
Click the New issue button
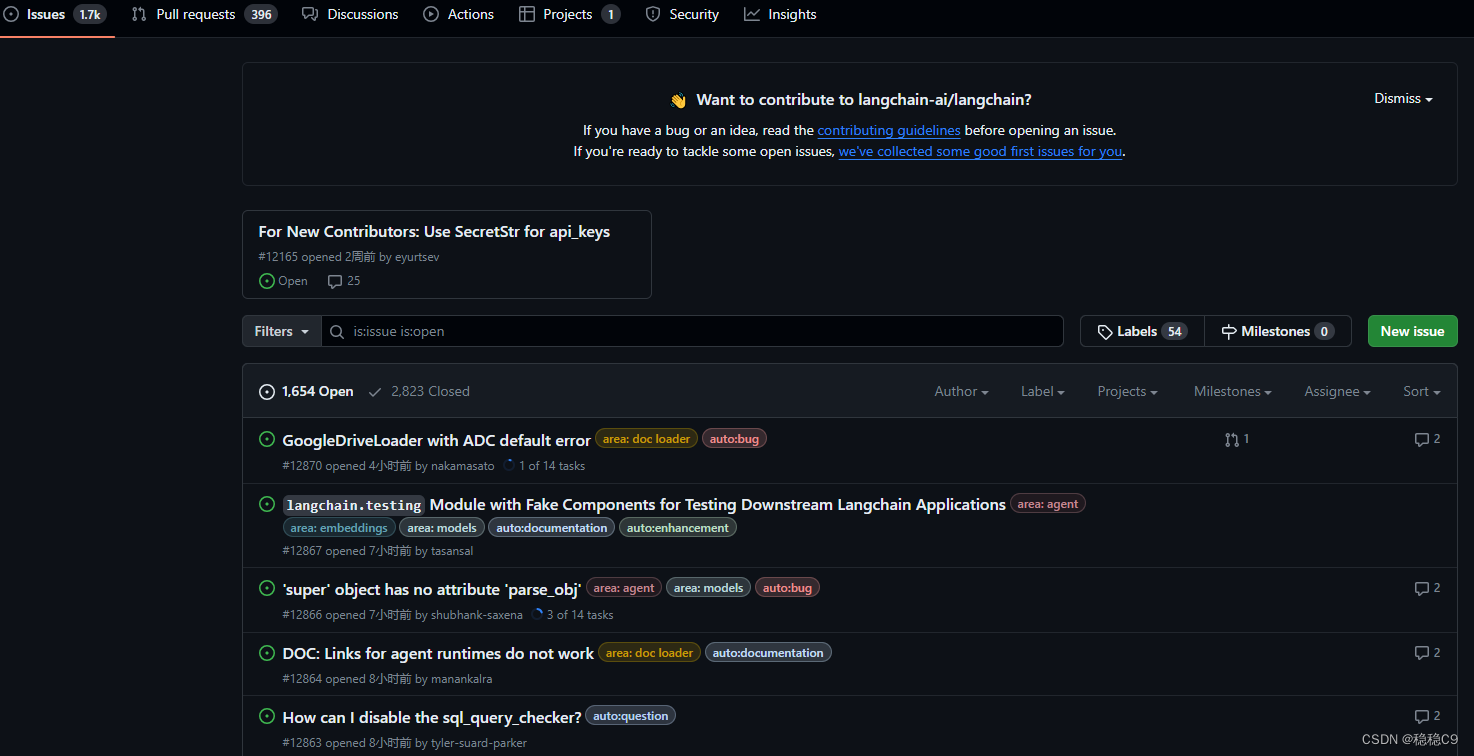coord(1412,331)
